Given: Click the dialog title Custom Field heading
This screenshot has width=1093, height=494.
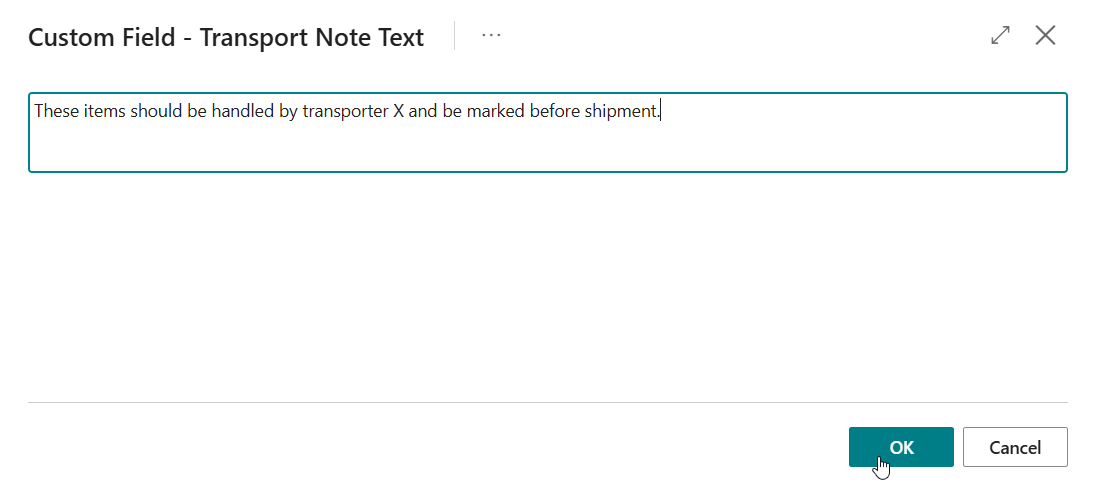Looking at the screenshot, I should [226, 38].
